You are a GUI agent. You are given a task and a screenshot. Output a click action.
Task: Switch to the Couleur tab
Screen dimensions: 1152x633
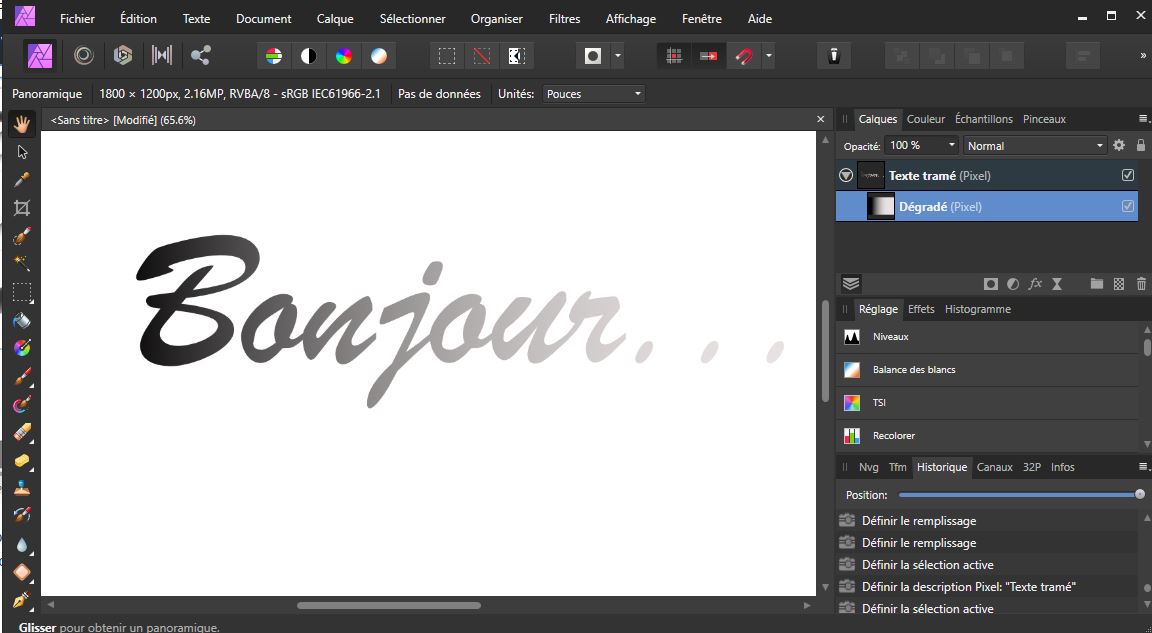(x=926, y=119)
